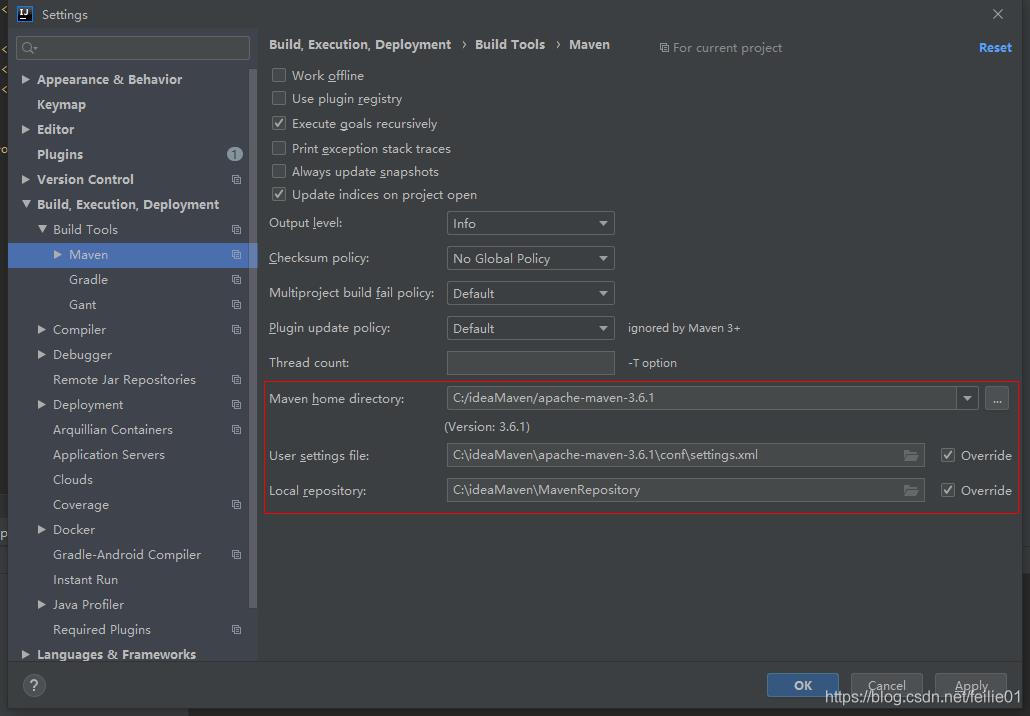Click project-level icon beside Gradle

pyautogui.click(x=236, y=280)
